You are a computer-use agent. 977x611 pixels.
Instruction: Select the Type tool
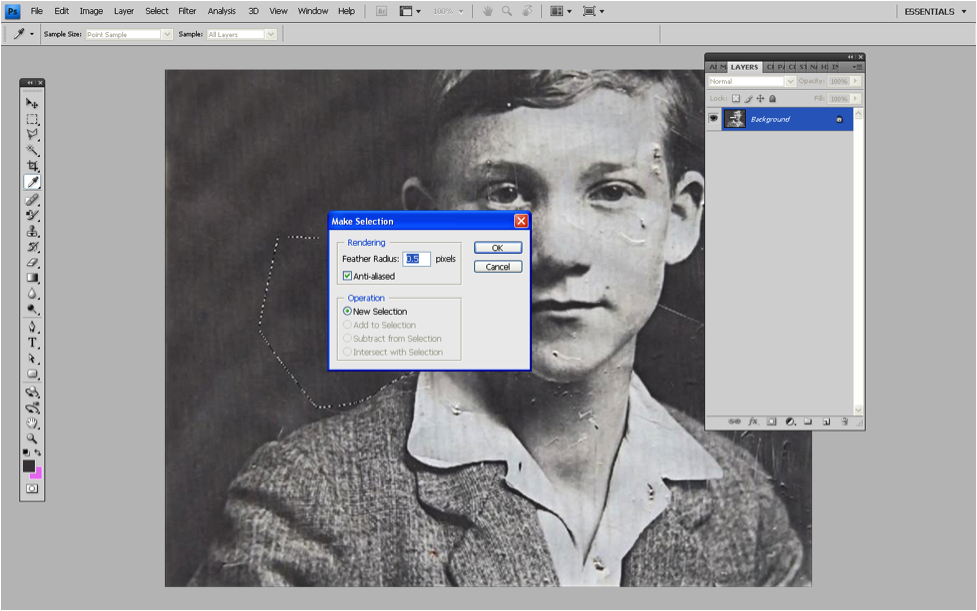pos(32,343)
